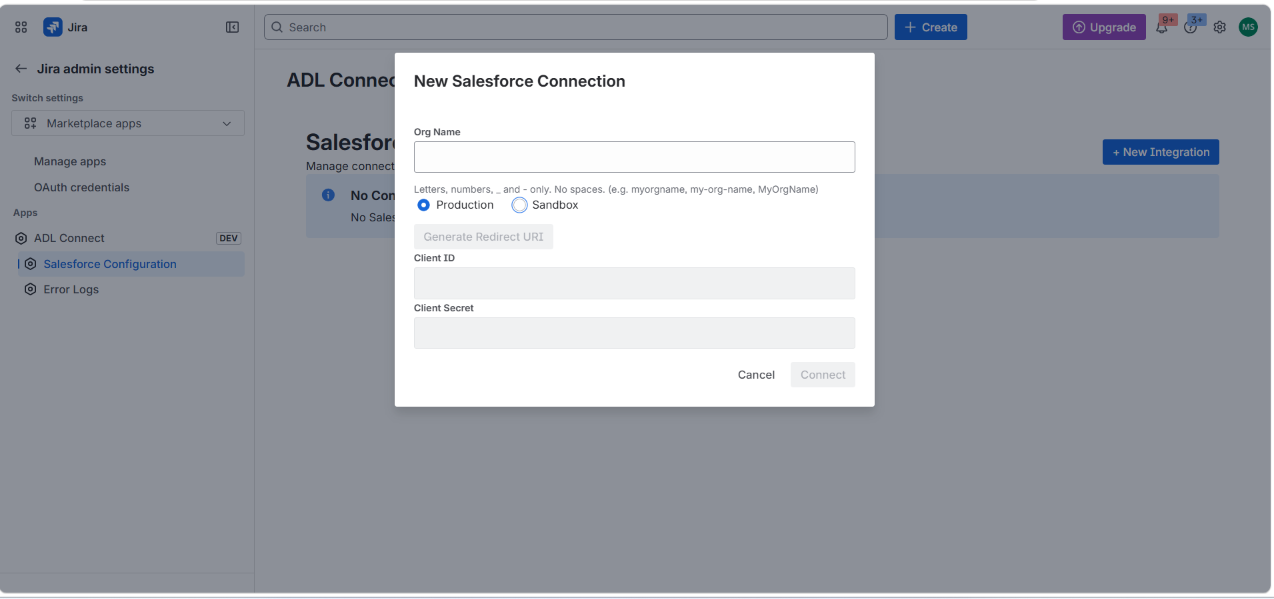
Task: Click the ADL Connect app icon in the sidebar
Action: point(21,238)
